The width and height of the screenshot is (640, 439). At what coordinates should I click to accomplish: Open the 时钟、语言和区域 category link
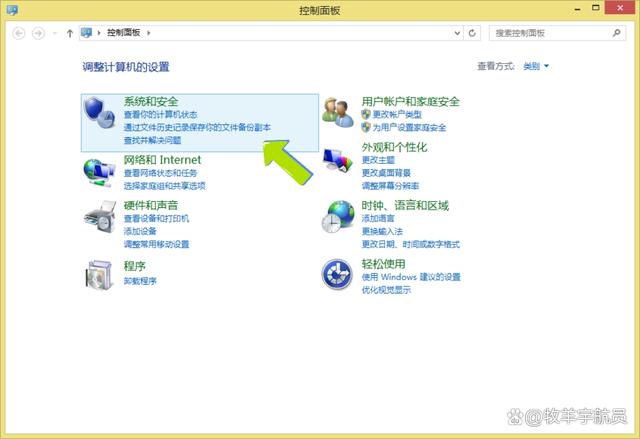coord(405,205)
